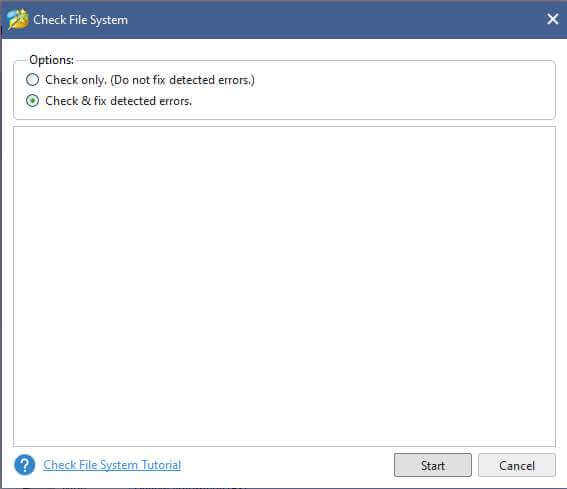Click the 'Options:' group label
Viewport: 567px width, 489px height.
tap(51, 60)
